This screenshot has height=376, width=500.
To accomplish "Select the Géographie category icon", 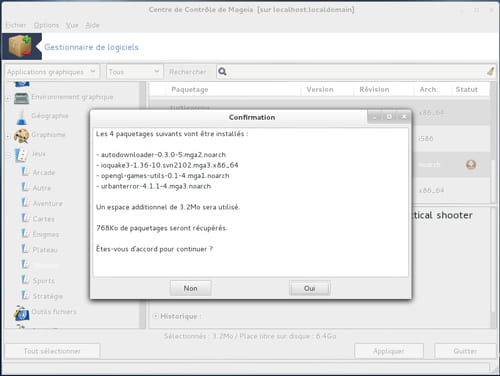I will point(21,117).
